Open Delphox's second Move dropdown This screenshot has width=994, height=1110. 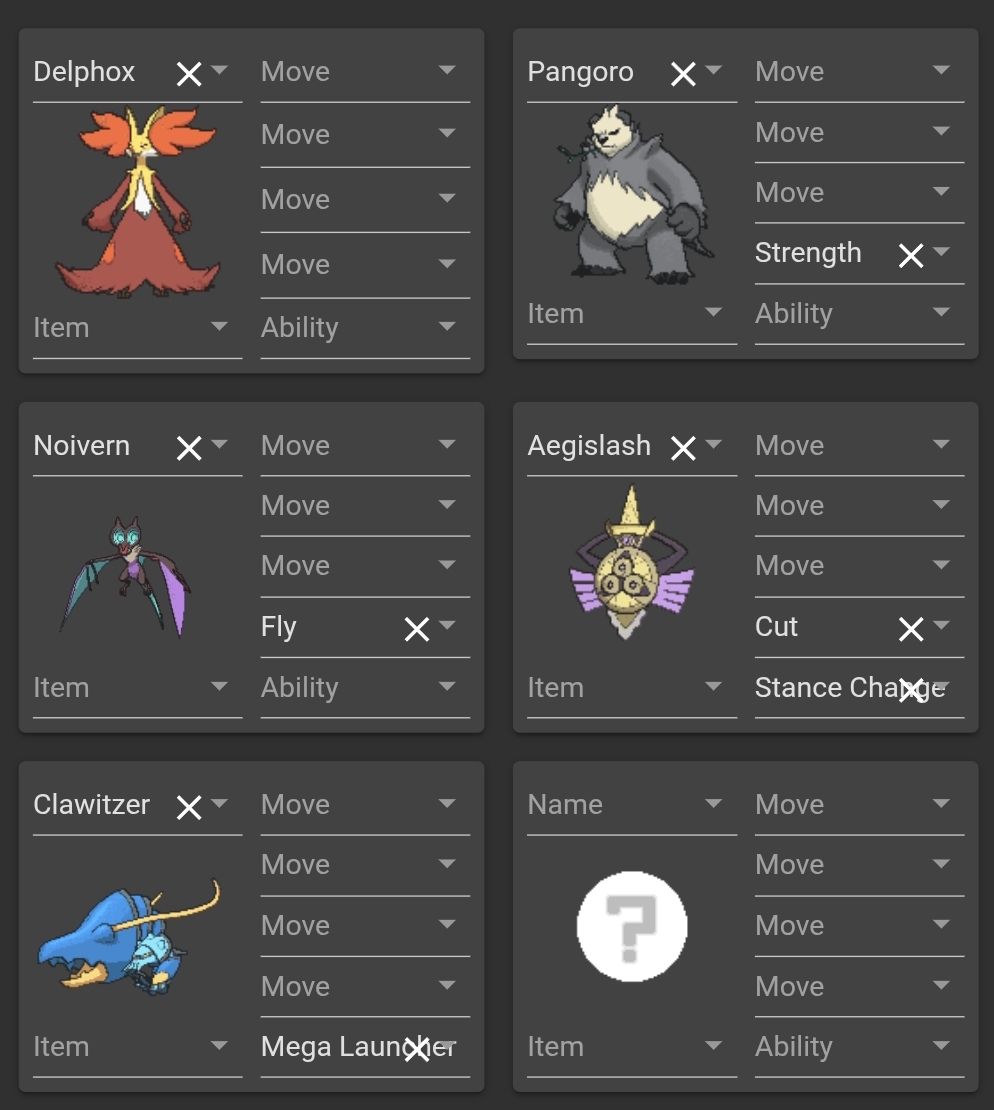(365, 135)
